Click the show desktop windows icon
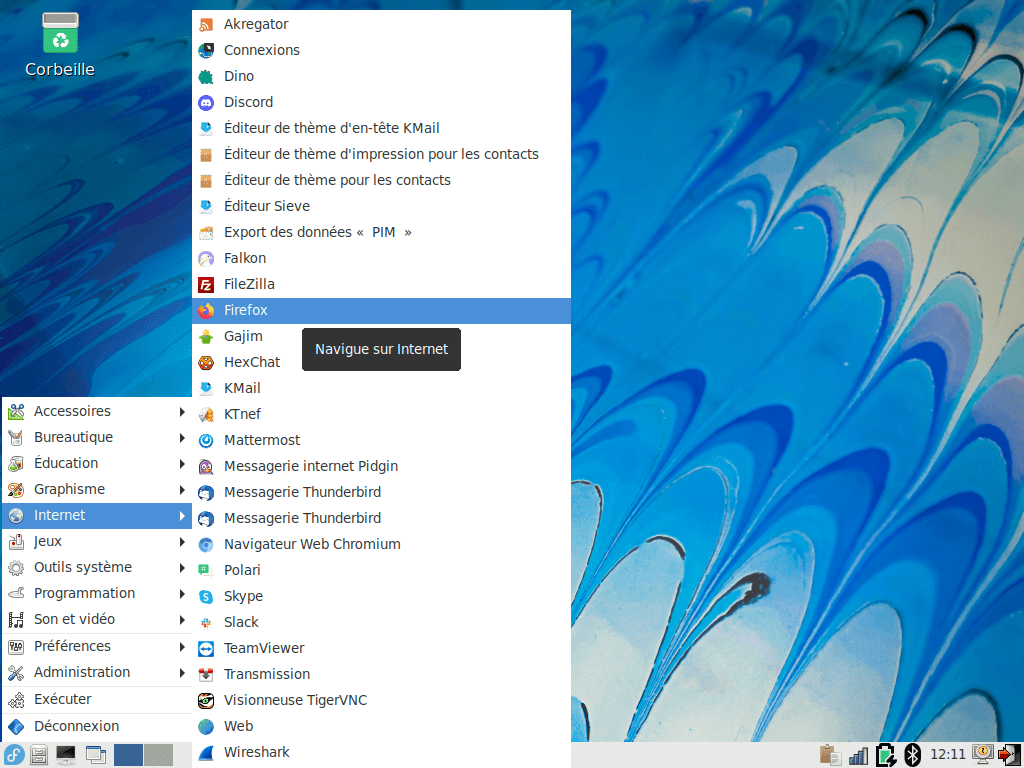Screen dimensions: 1024x768 pos(96,755)
